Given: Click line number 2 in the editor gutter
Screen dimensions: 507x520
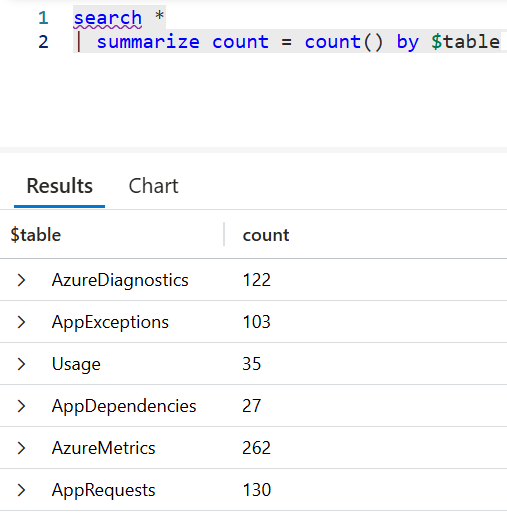Looking at the screenshot, I should tap(43, 42).
